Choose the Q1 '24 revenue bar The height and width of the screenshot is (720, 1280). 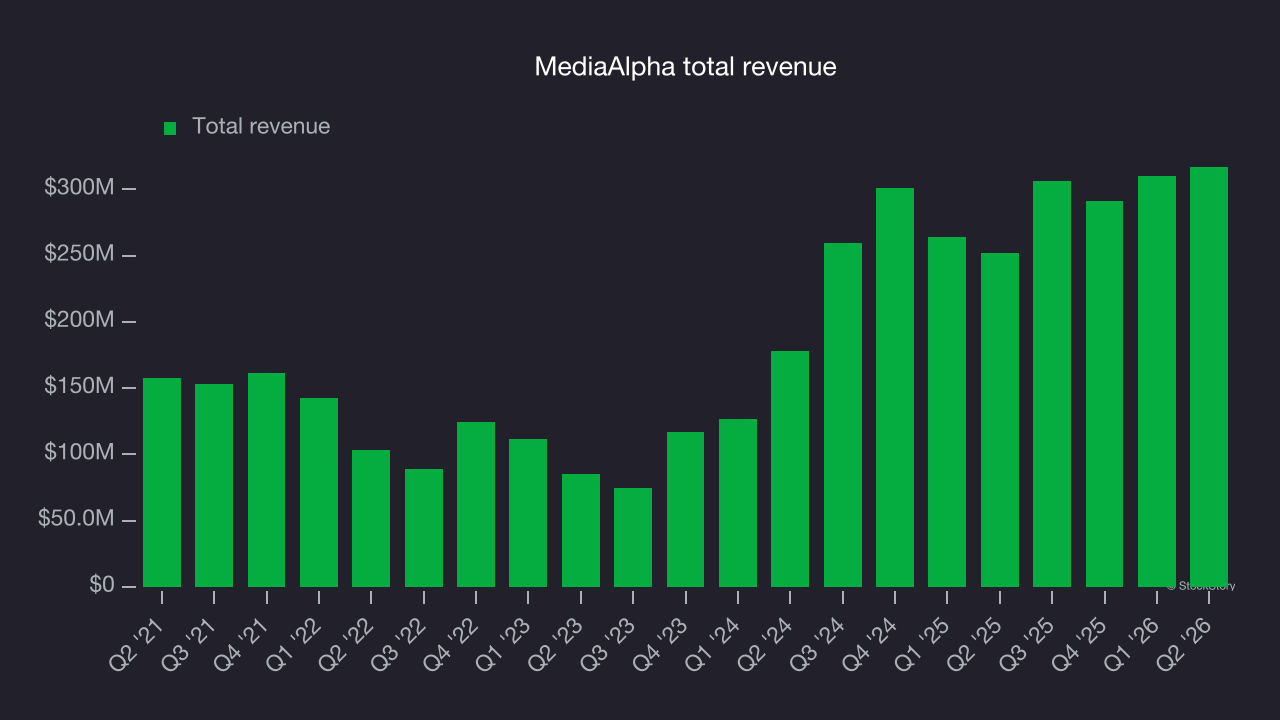[738, 503]
